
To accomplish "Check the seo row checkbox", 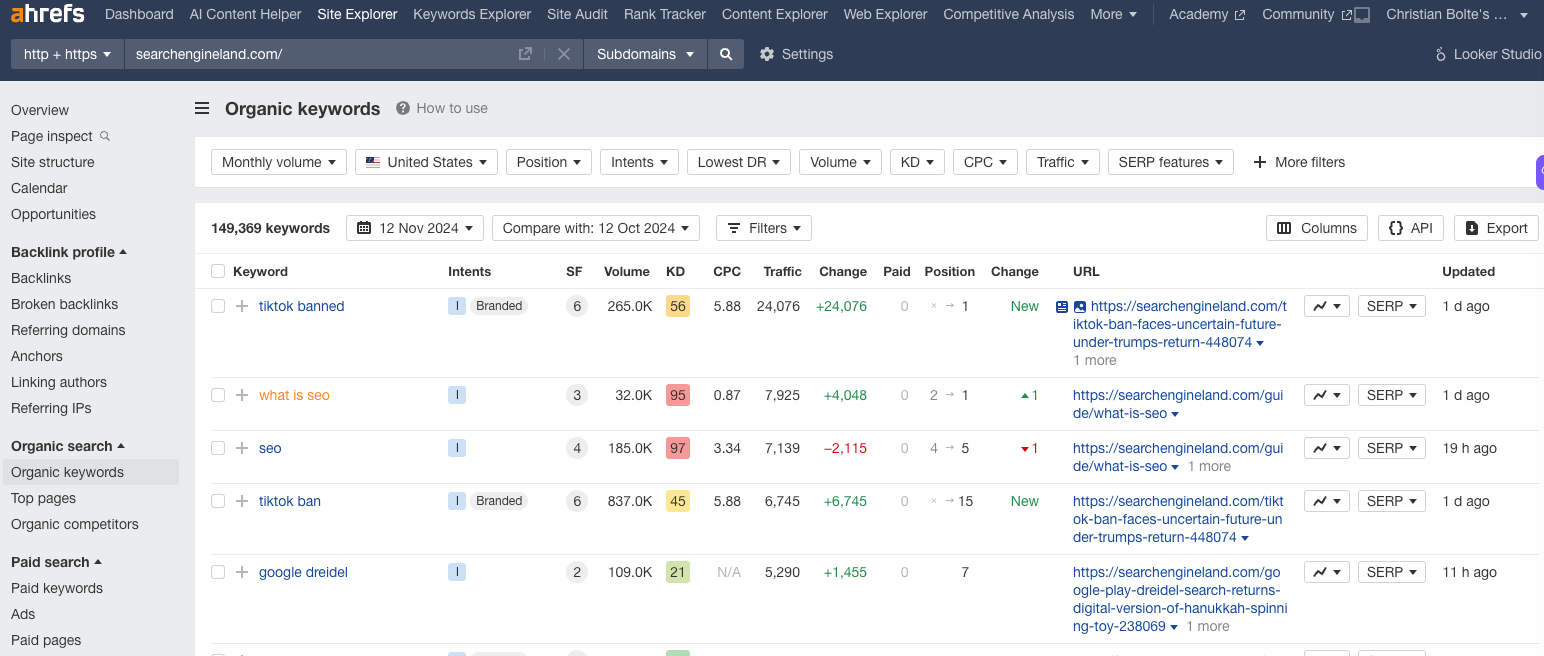I will 218,448.
